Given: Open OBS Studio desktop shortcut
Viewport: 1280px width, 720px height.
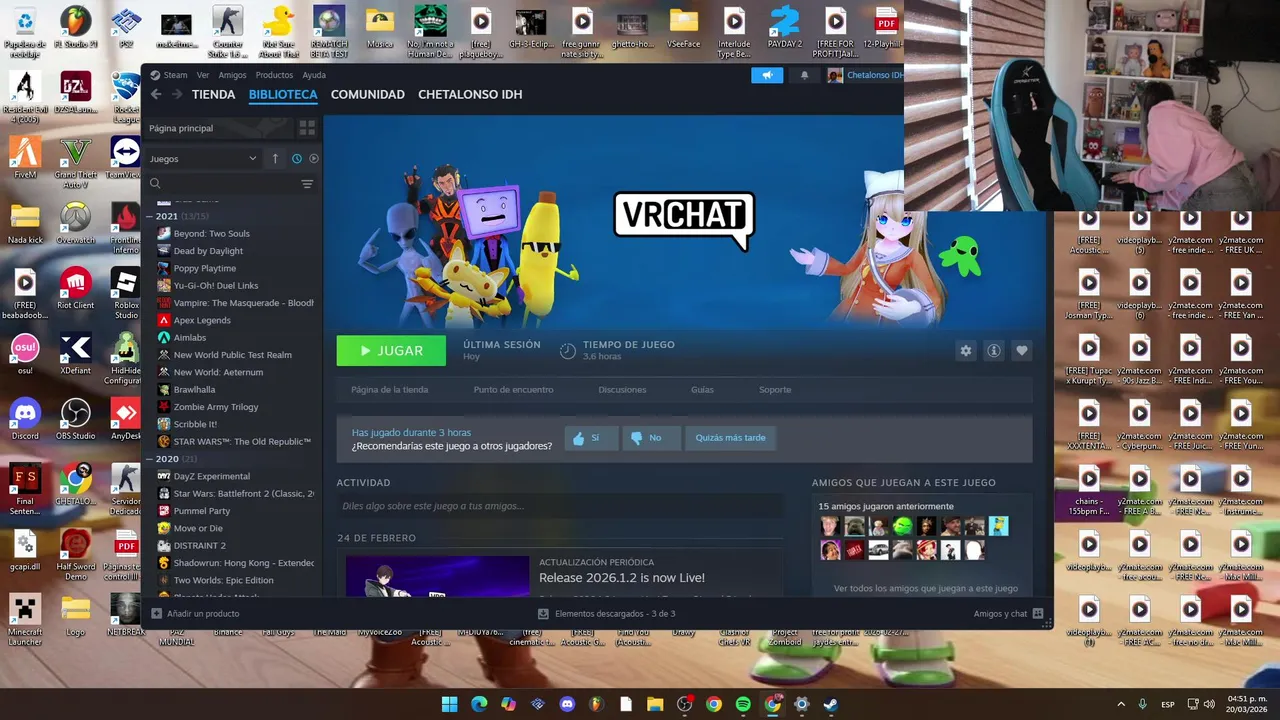Looking at the screenshot, I should [76, 420].
